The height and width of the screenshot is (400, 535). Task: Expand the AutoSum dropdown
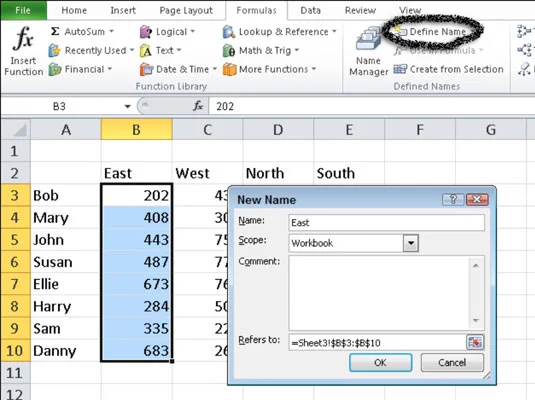coord(111,32)
